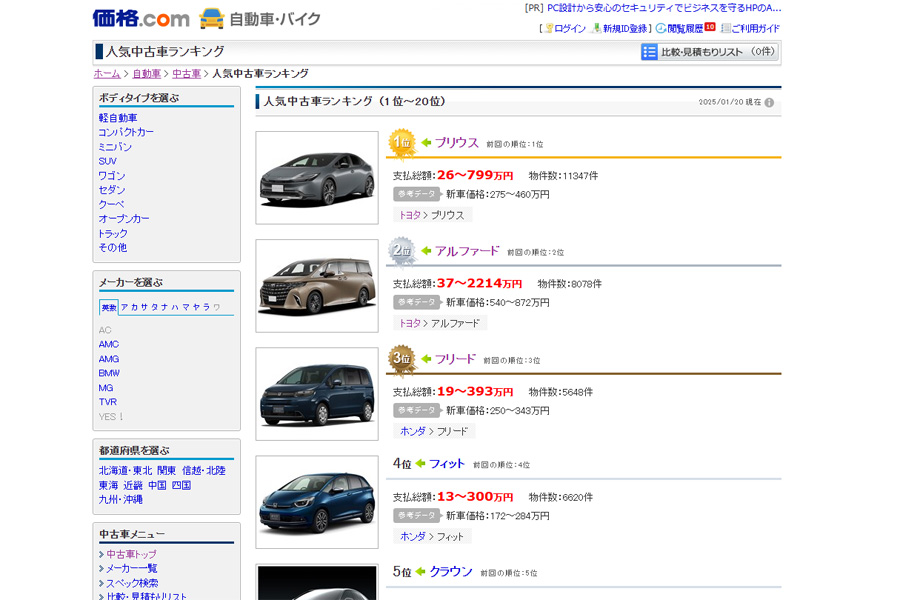The height and width of the screenshot is (600, 900).
Task: Open the info icon beside the date
Action: (769, 102)
